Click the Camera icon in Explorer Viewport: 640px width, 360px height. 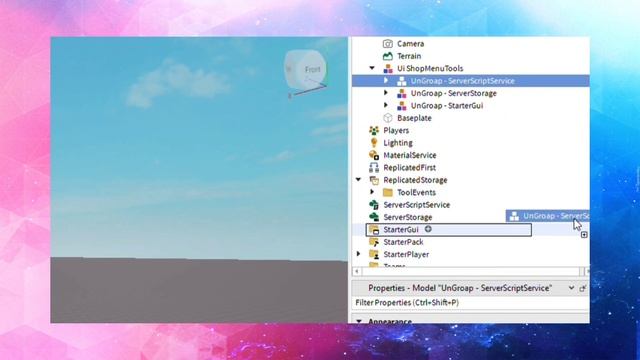pyautogui.click(x=387, y=44)
